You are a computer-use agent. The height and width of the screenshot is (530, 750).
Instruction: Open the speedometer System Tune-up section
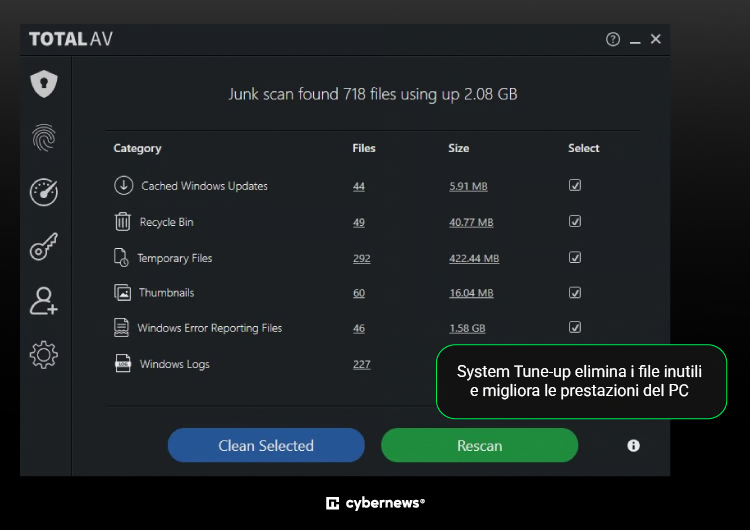coord(44,192)
